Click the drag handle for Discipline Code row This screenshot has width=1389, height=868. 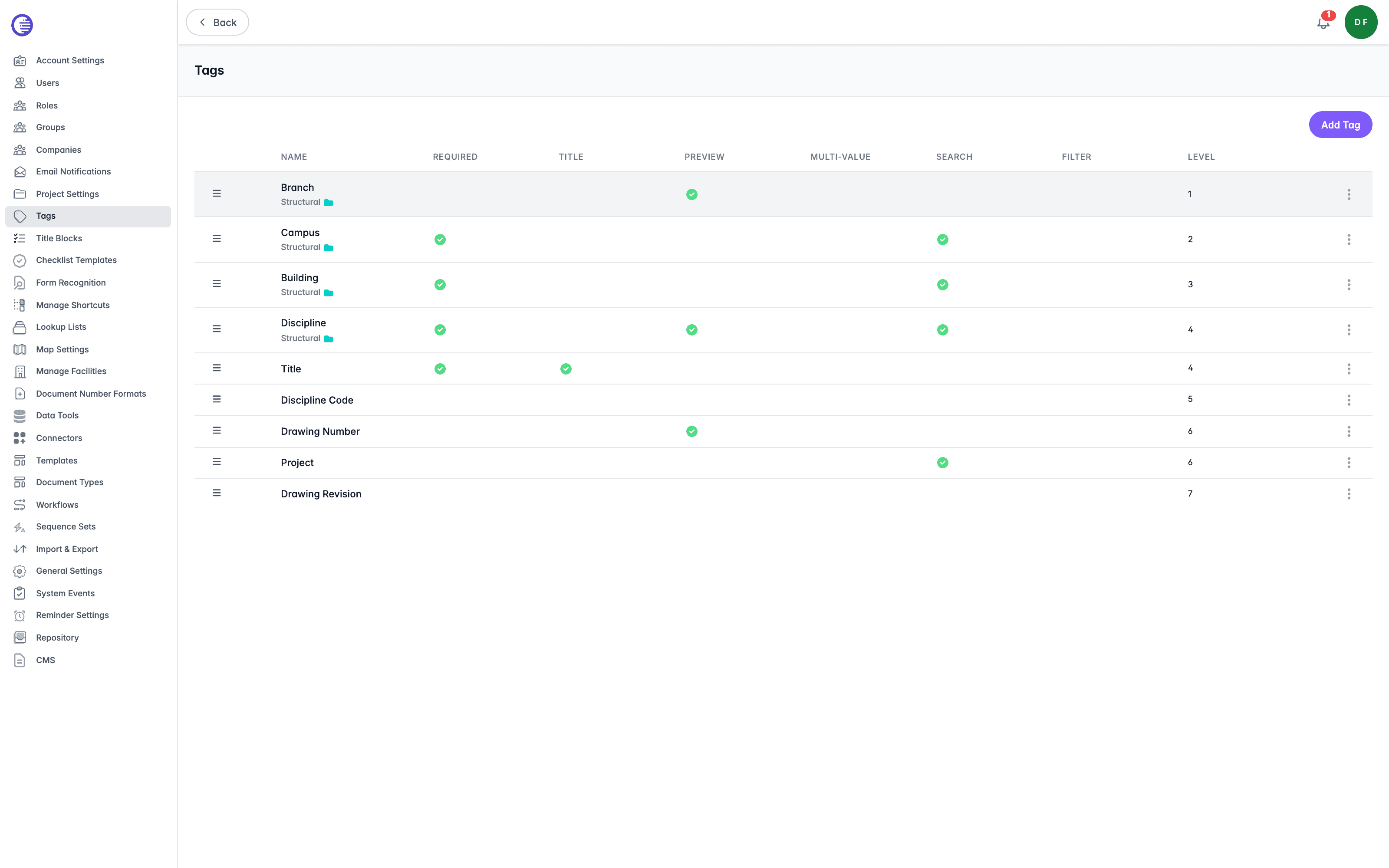(x=217, y=399)
